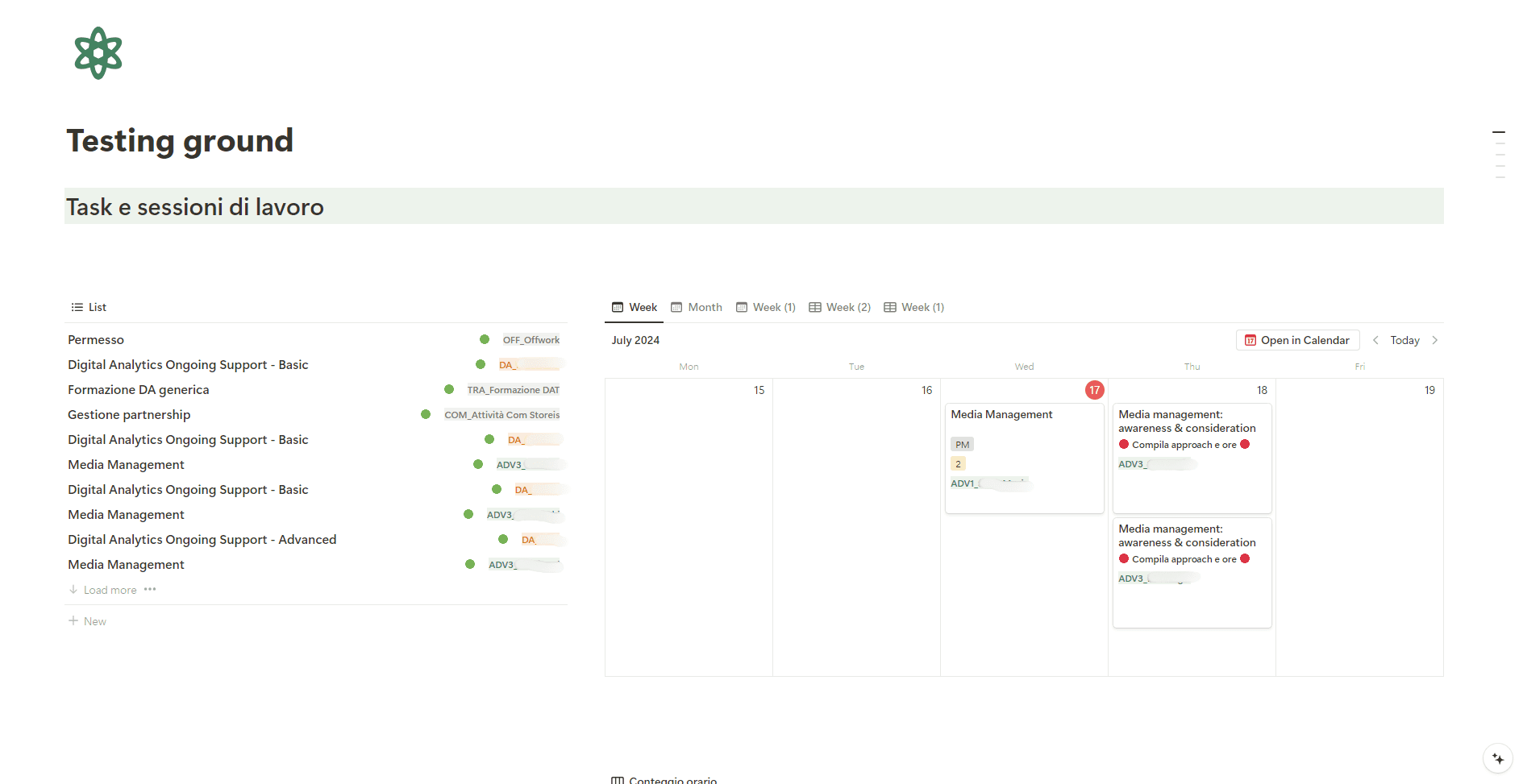The width and height of the screenshot is (1523, 784).
Task: Click the COM_Attività Com Storeis tag
Action: pyautogui.click(x=502, y=414)
